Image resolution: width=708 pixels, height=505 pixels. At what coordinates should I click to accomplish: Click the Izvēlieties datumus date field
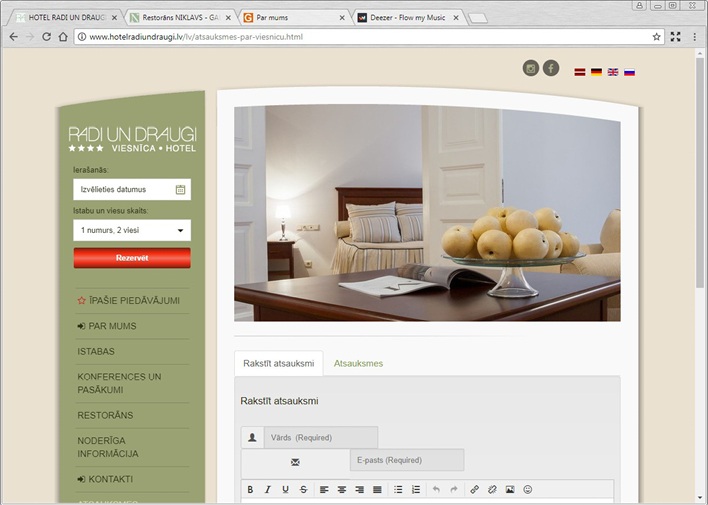point(132,189)
